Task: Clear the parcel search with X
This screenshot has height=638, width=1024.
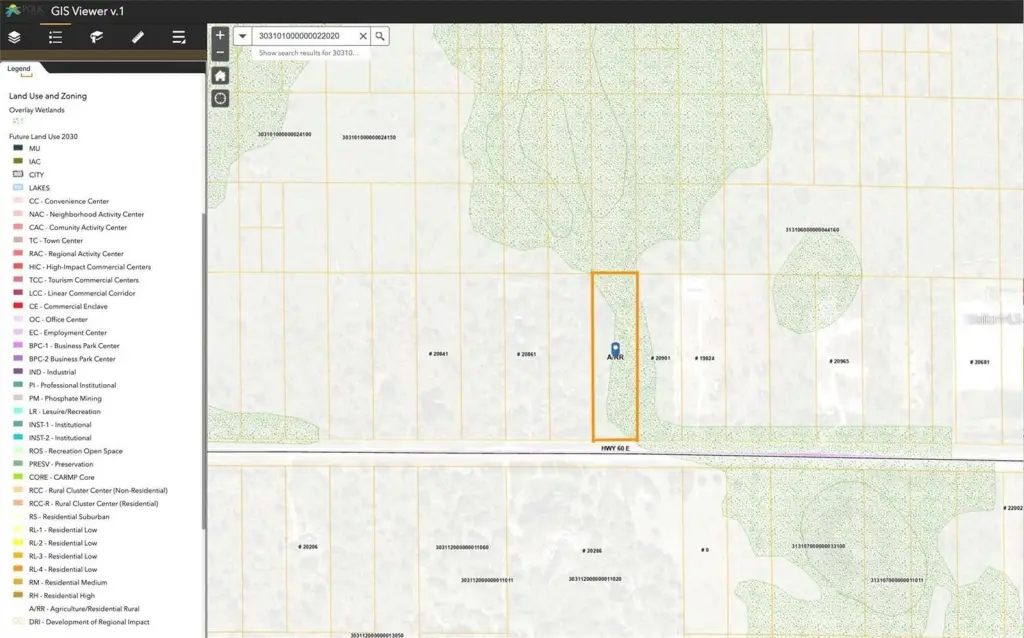Action: (x=363, y=36)
